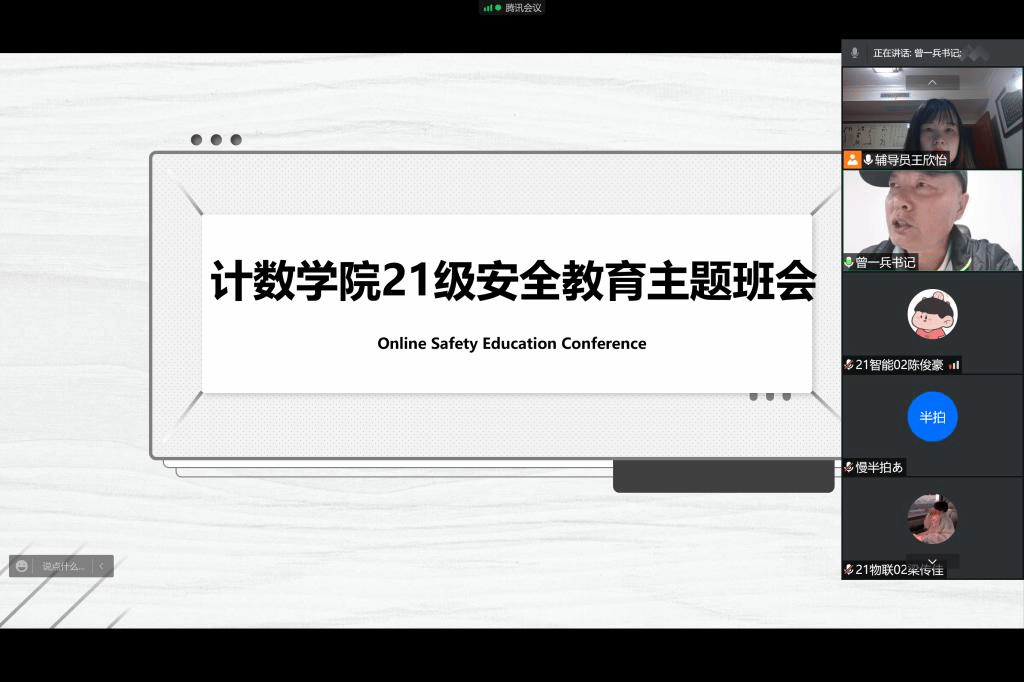Click signal strength icon beside 陈俊豪 name
The width and height of the screenshot is (1024, 682).
954,365
